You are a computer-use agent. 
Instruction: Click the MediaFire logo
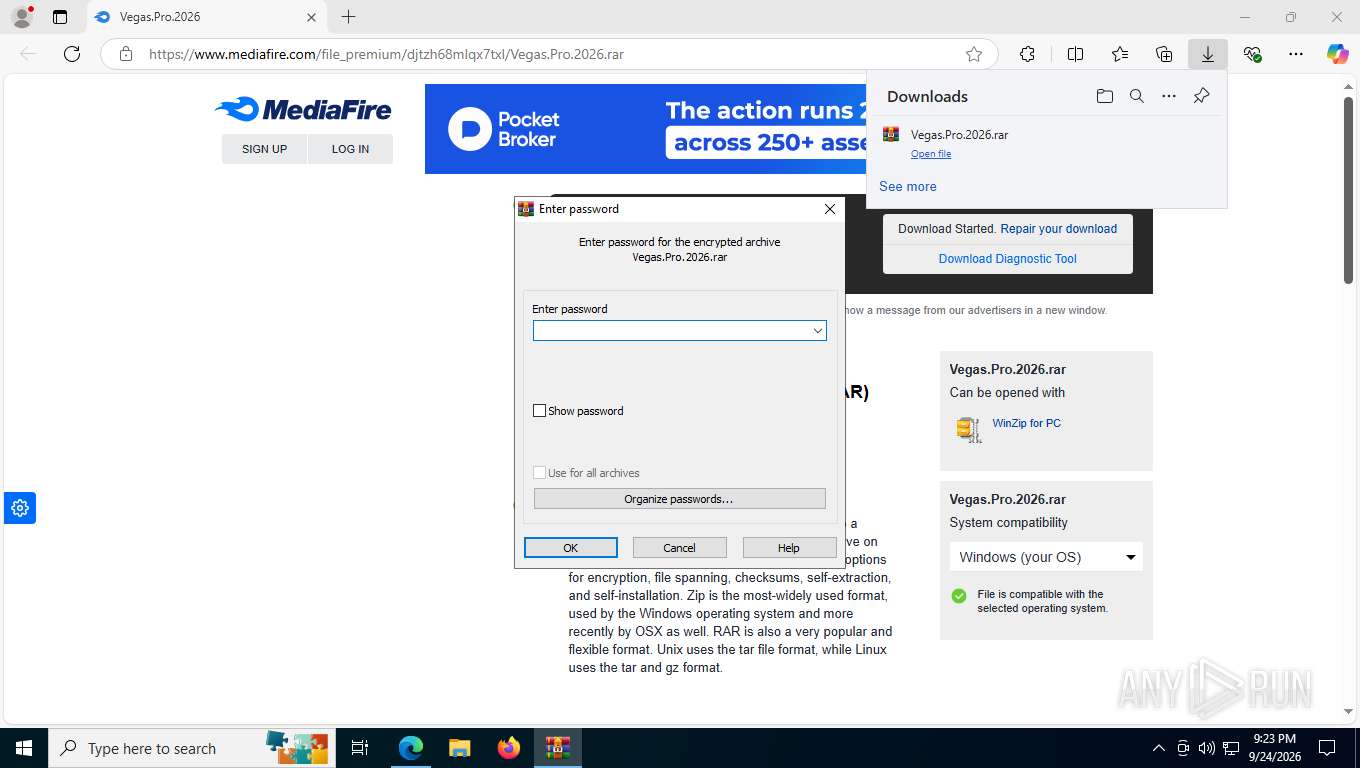(303, 110)
